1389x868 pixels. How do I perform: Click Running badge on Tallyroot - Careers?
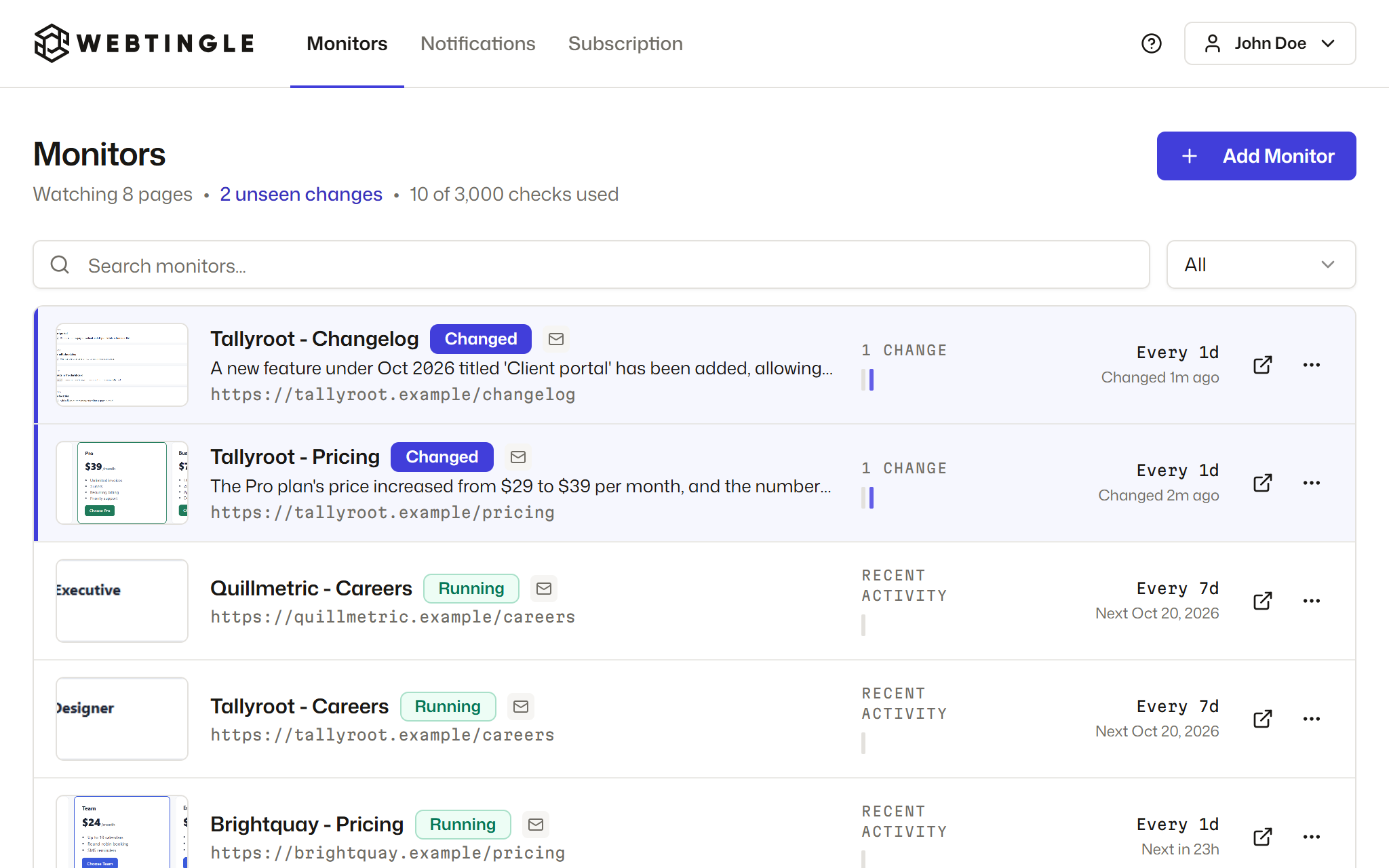(448, 707)
